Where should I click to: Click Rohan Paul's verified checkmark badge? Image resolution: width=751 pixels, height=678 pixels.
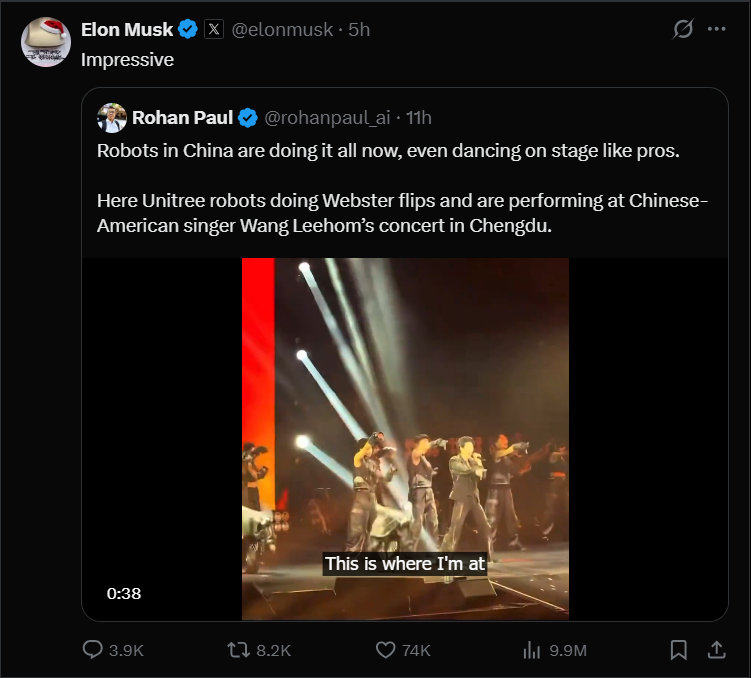pos(248,118)
